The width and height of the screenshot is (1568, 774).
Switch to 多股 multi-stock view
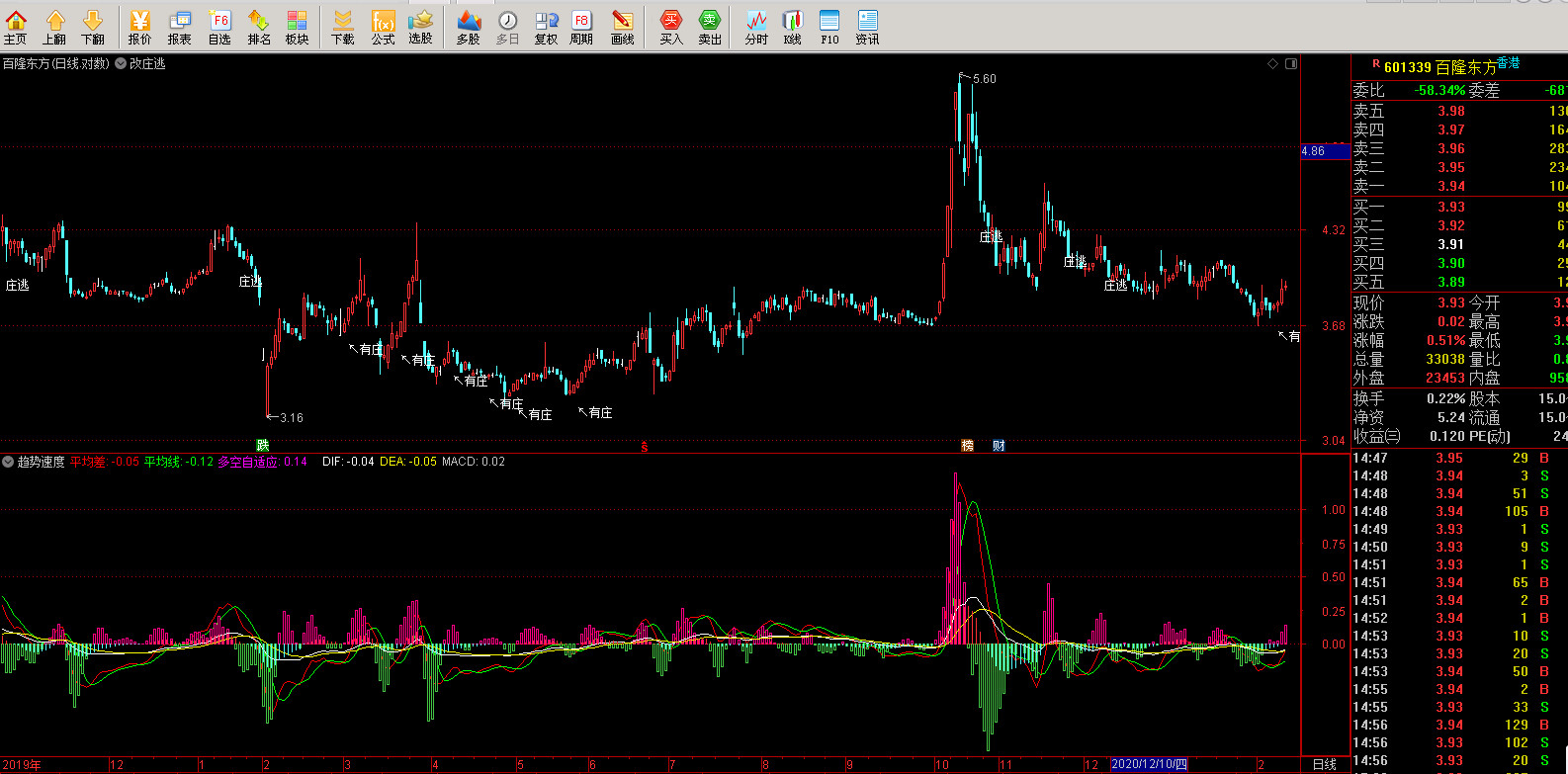(x=469, y=27)
